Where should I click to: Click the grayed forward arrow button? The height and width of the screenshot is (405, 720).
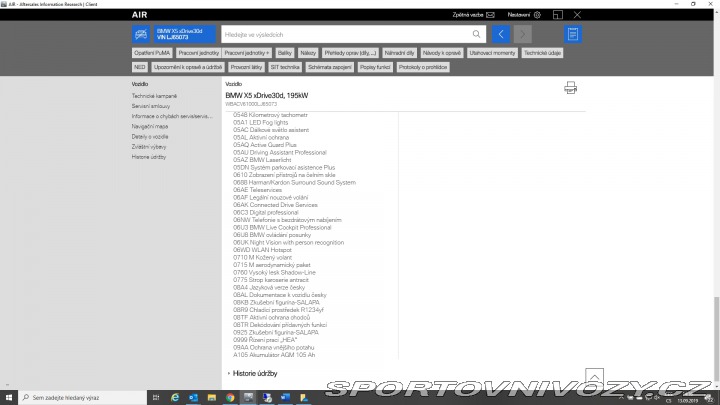coord(523,35)
